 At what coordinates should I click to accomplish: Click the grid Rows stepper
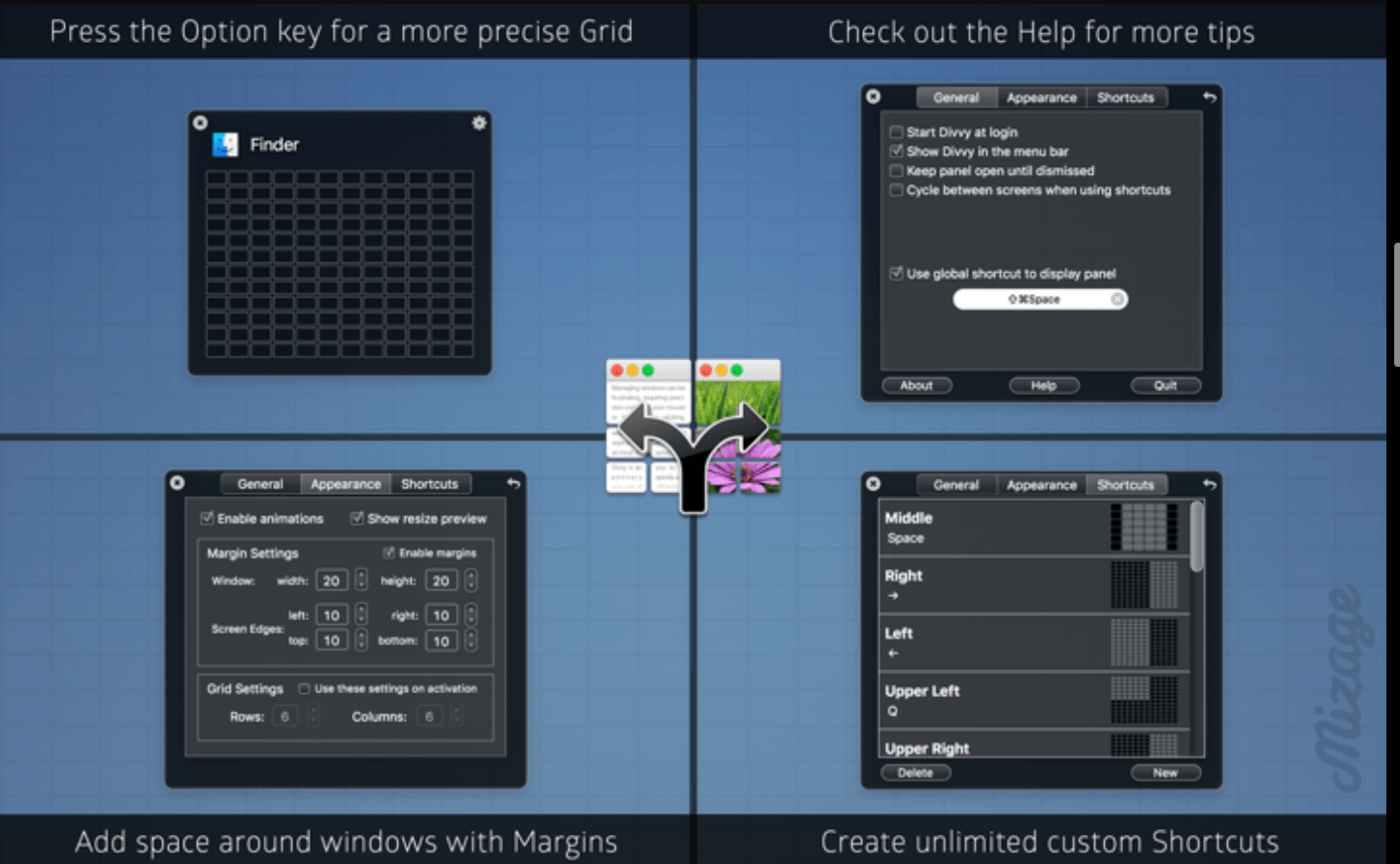click(x=313, y=716)
